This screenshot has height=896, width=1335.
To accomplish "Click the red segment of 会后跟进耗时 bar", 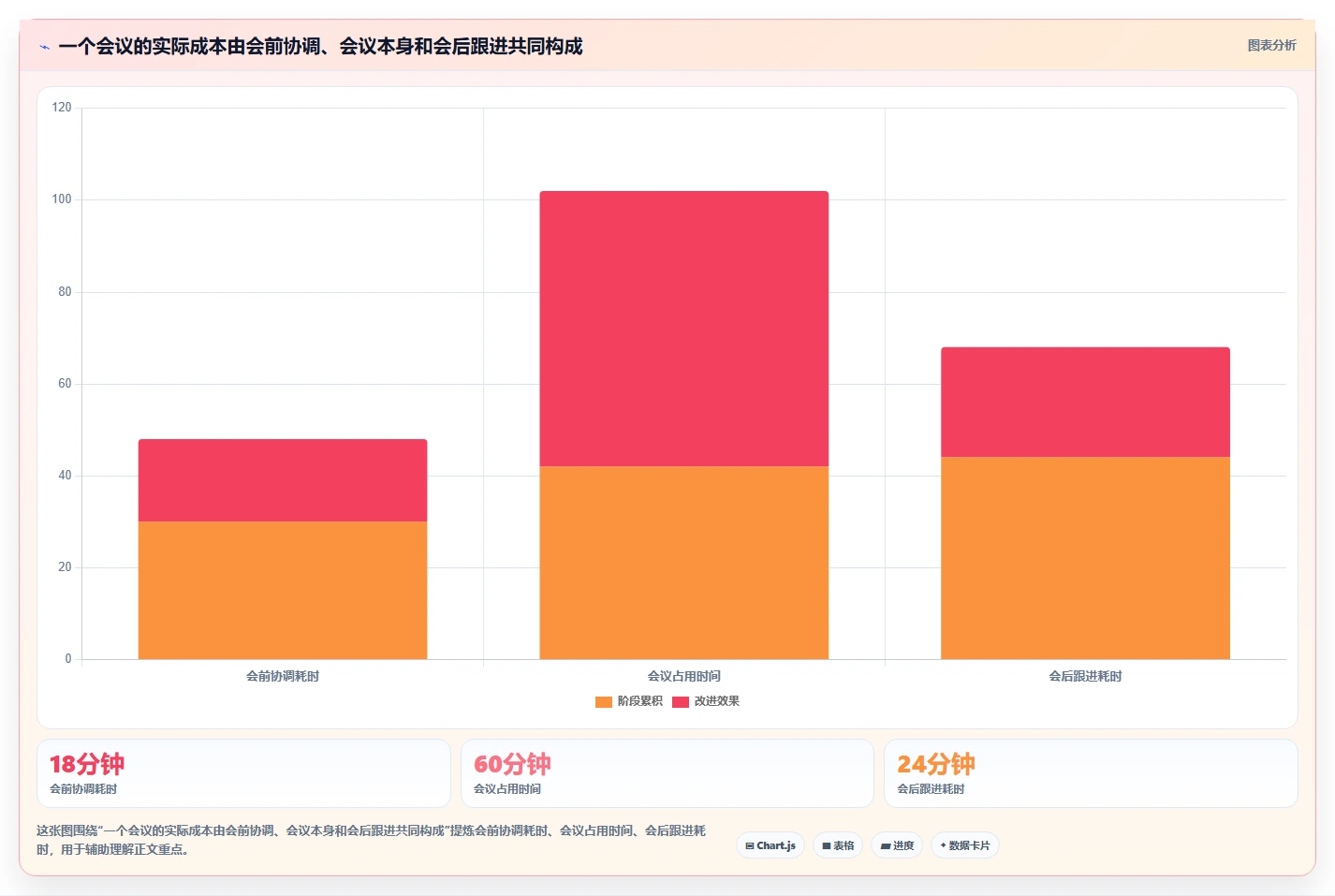I will 1085,403.
